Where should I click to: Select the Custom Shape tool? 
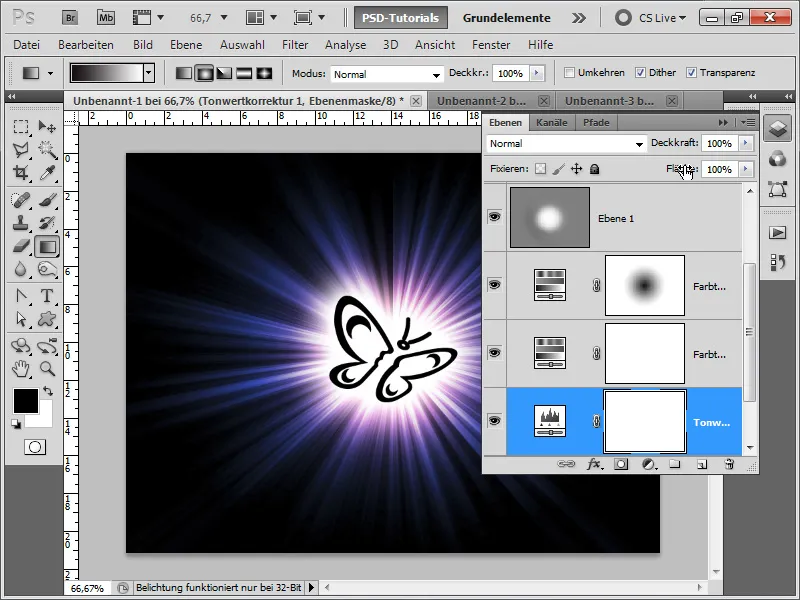coord(47,319)
